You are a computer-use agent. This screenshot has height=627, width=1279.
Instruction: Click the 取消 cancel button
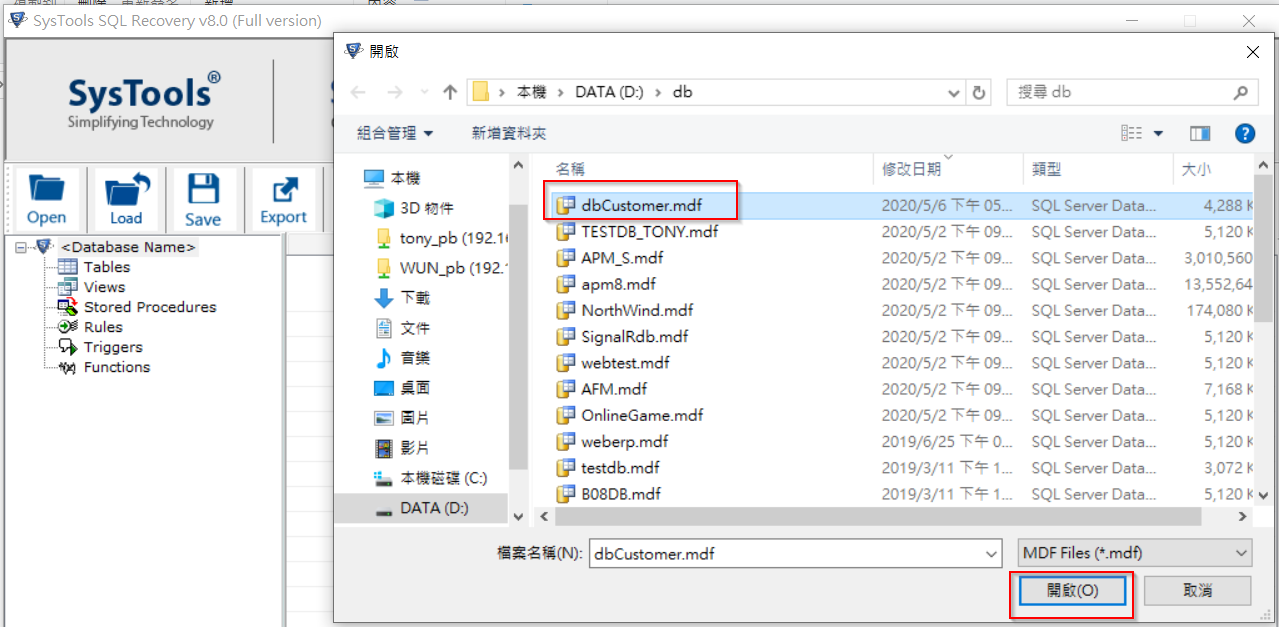pyautogui.click(x=1197, y=590)
